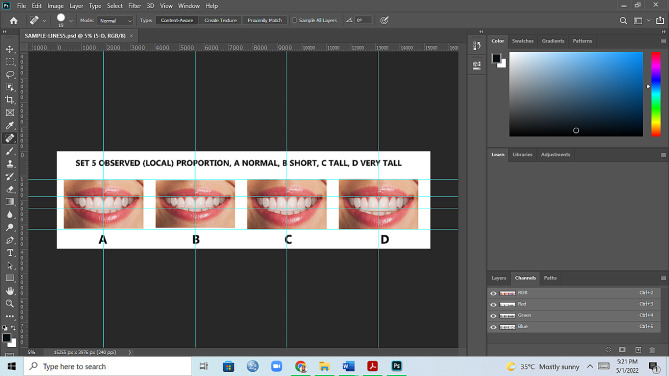Open the History panel icon in collapsed dock

[x=477, y=45]
